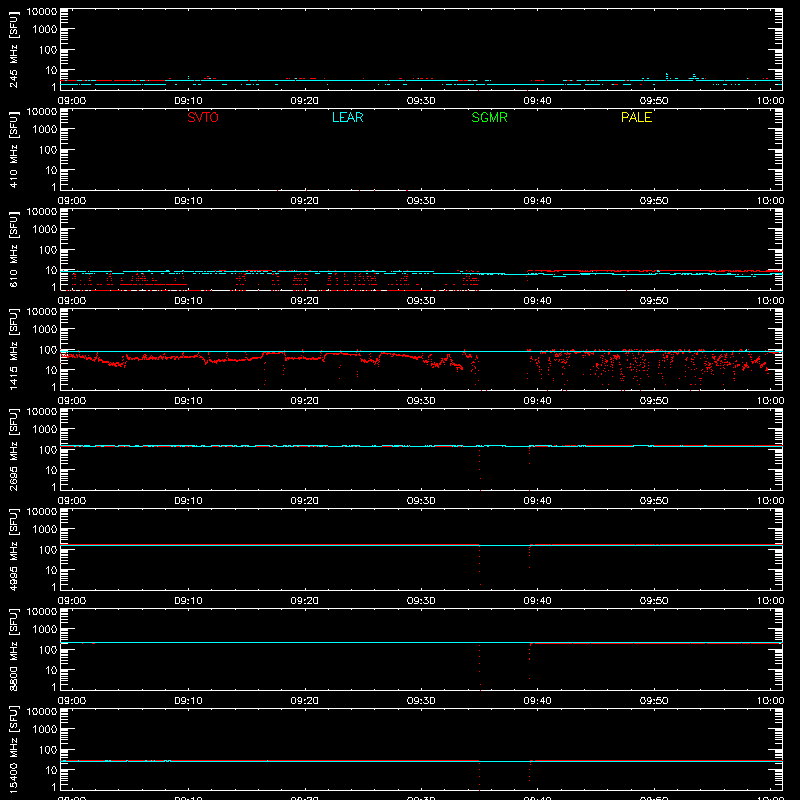Click 09:00 tick label of 8800 MHz plot
Image resolution: width=800 pixels, height=800 pixels.
pyautogui.click(x=72, y=701)
